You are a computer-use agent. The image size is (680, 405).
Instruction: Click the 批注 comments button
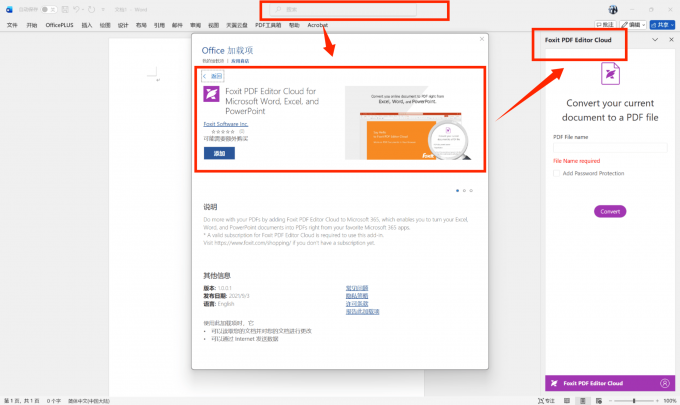[605, 25]
